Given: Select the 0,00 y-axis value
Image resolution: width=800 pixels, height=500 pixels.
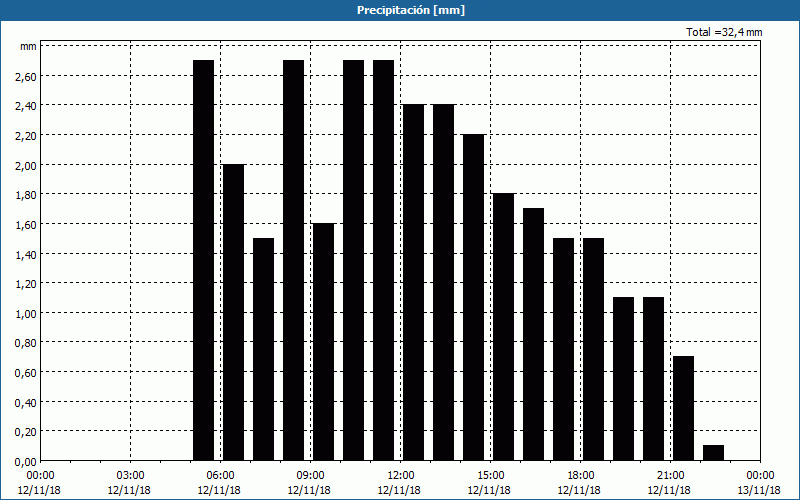Looking at the screenshot, I should click(x=26, y=462).
